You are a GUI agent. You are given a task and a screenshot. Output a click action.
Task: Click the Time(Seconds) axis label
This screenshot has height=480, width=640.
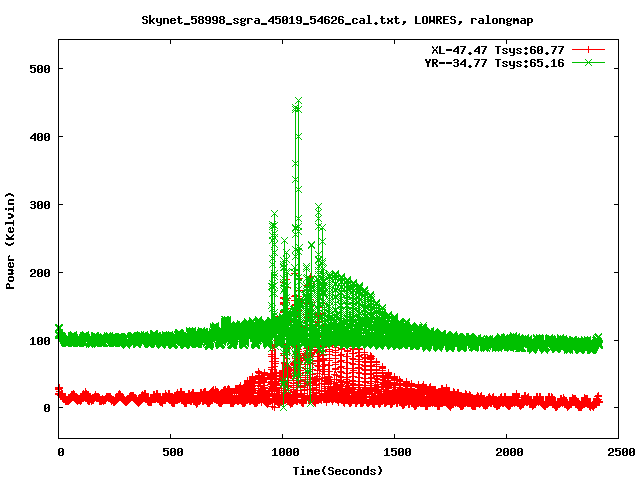pos(338,471)
